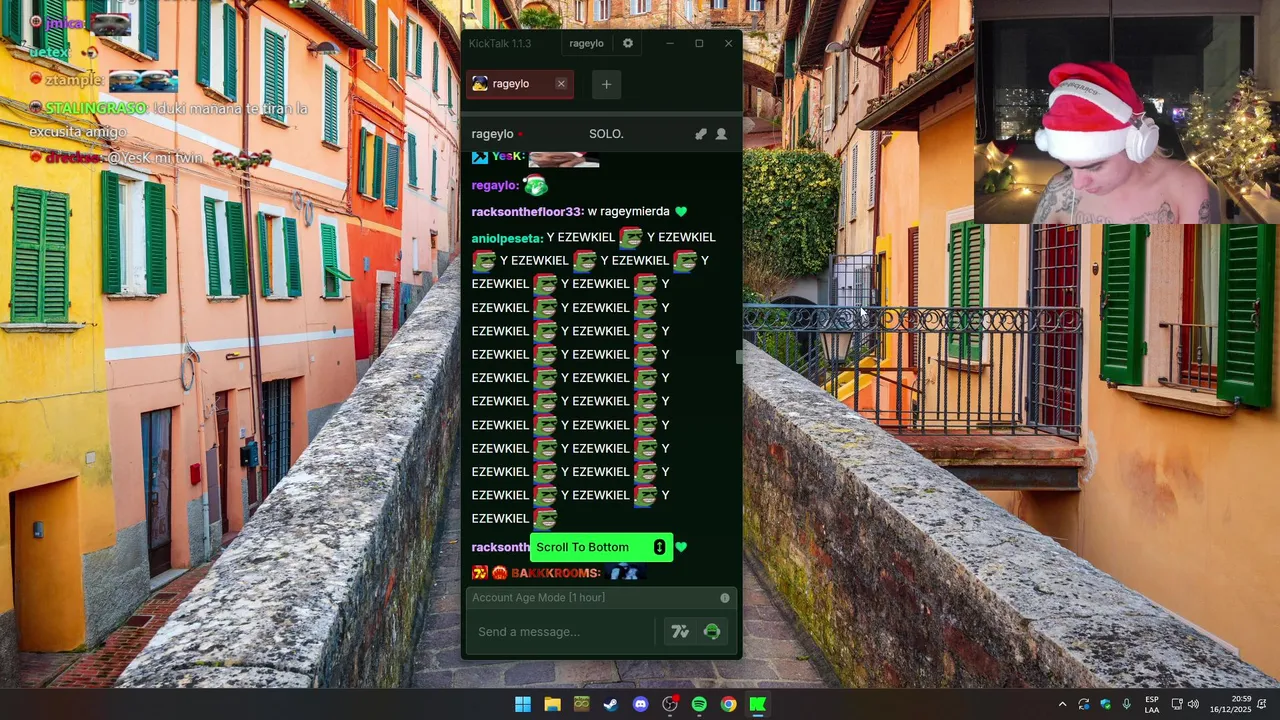Viewport: 1280px width, 720px height.
Task: Click the arrow icon in Scroll To Bottom
Action: pyautogui.click(x=659, y=547)
